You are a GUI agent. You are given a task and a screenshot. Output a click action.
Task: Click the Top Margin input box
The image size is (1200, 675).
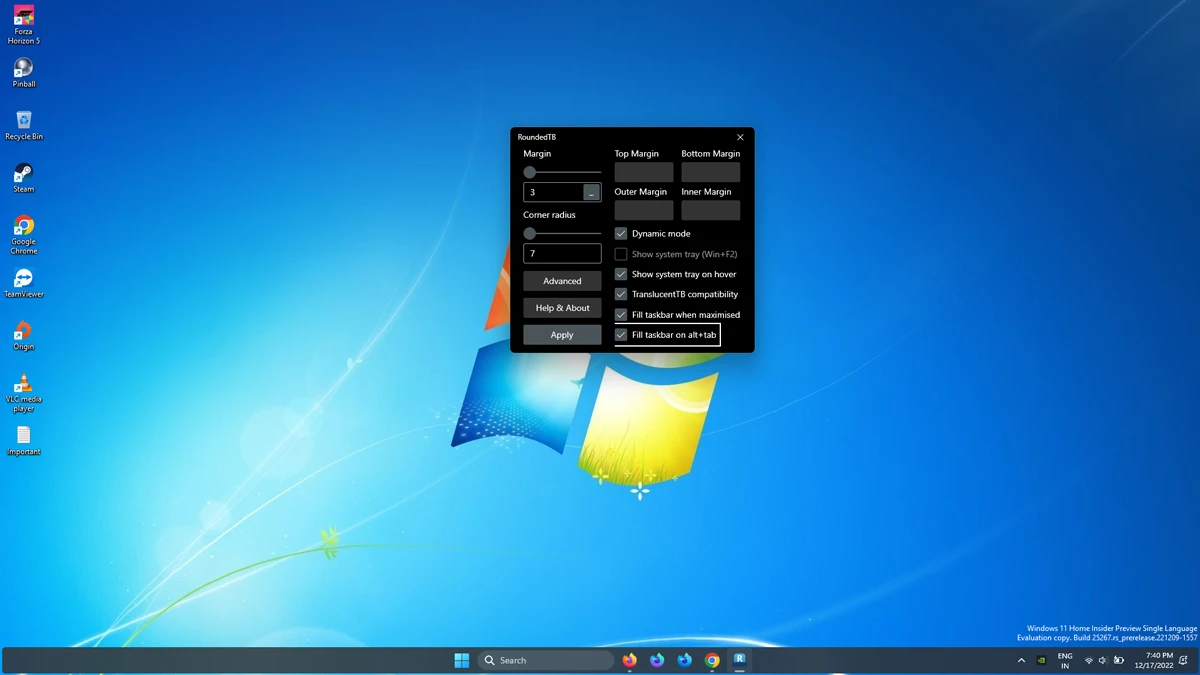(644, 172)
